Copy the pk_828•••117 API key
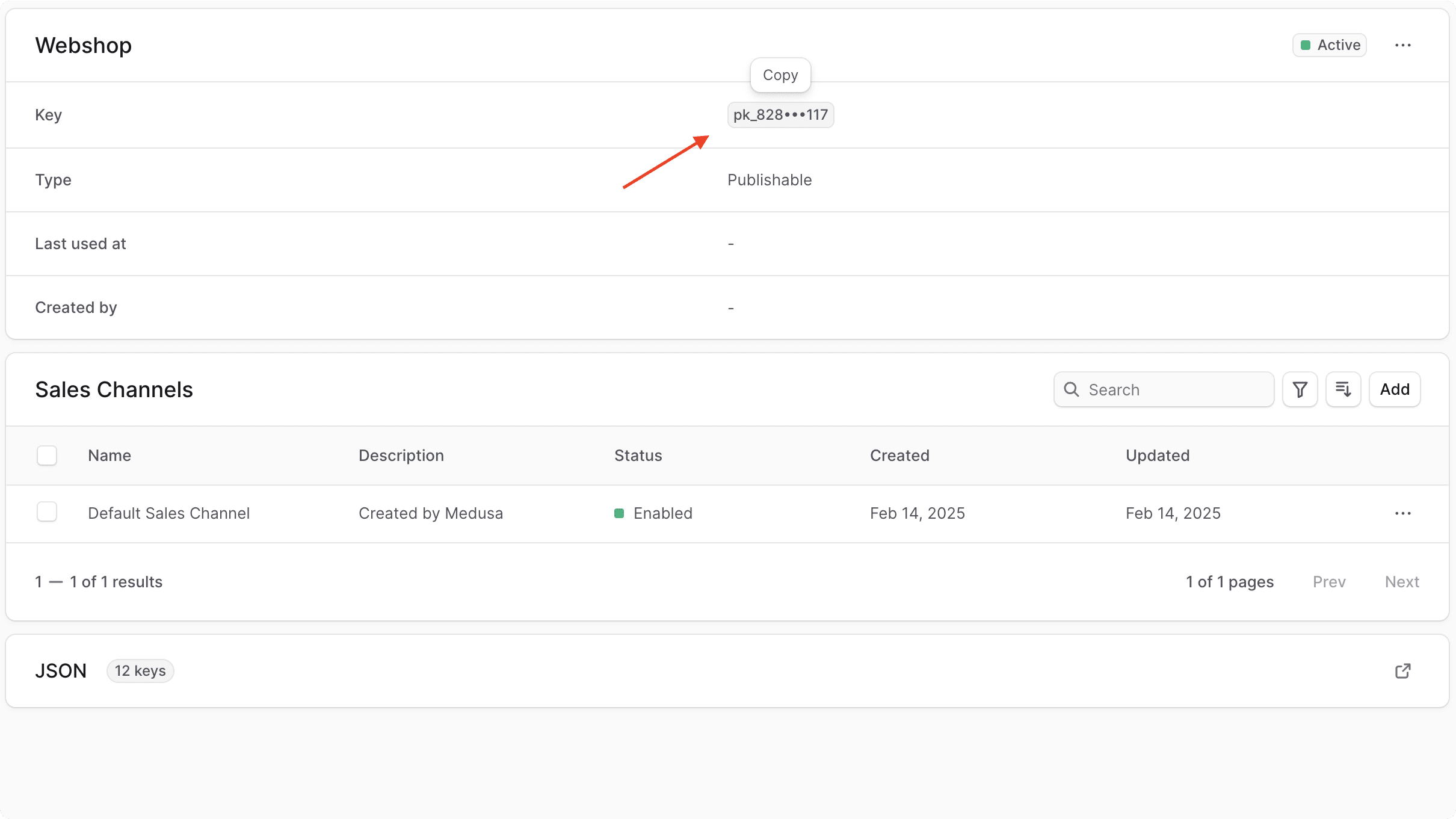The image size is (1456, 819). click(x=780, y=114)
